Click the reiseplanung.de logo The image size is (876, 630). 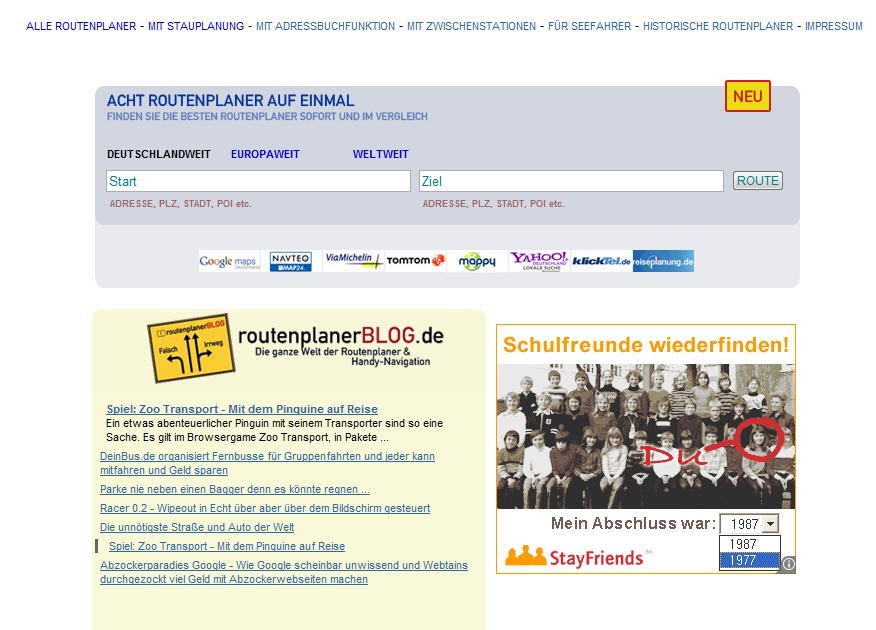click(x=663, y=261)
